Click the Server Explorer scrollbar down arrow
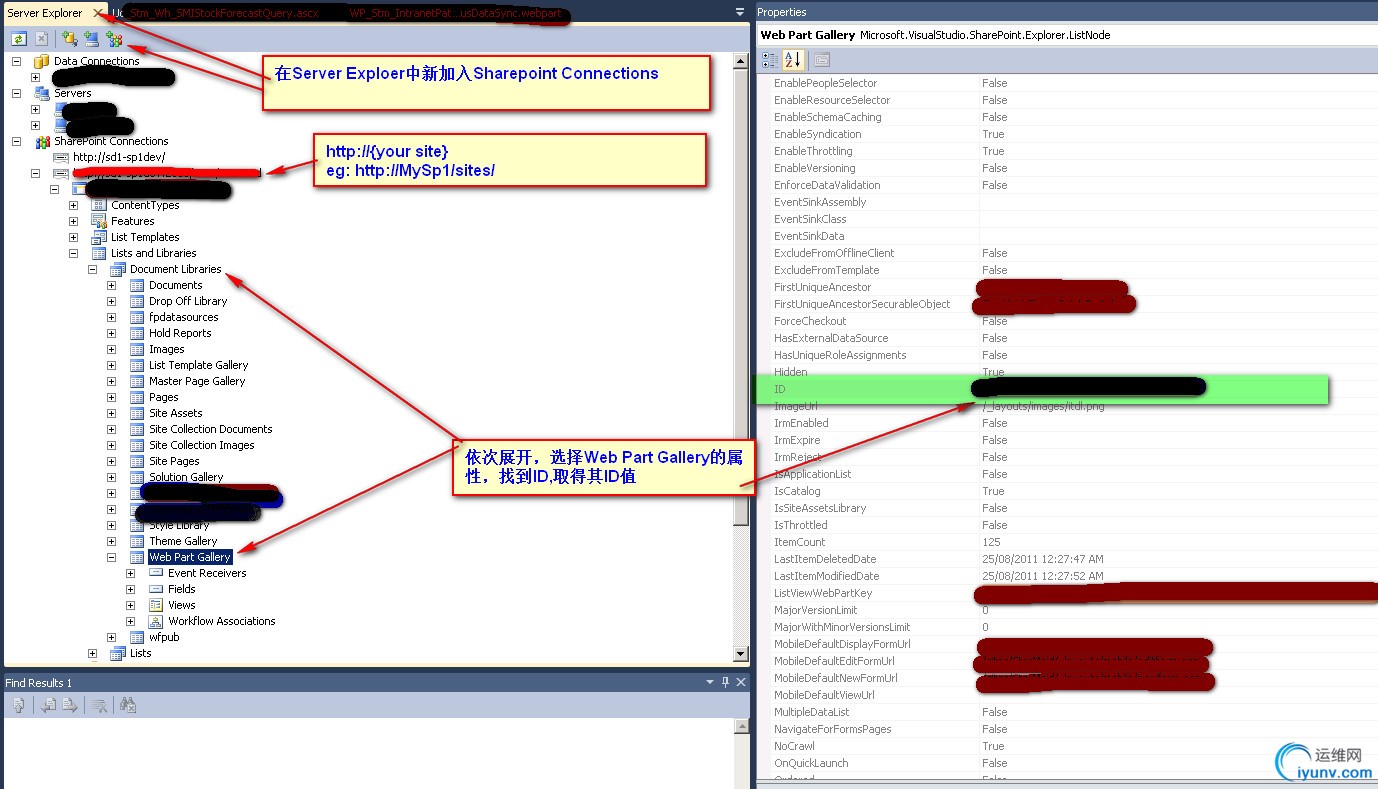 tap(741, 654)
